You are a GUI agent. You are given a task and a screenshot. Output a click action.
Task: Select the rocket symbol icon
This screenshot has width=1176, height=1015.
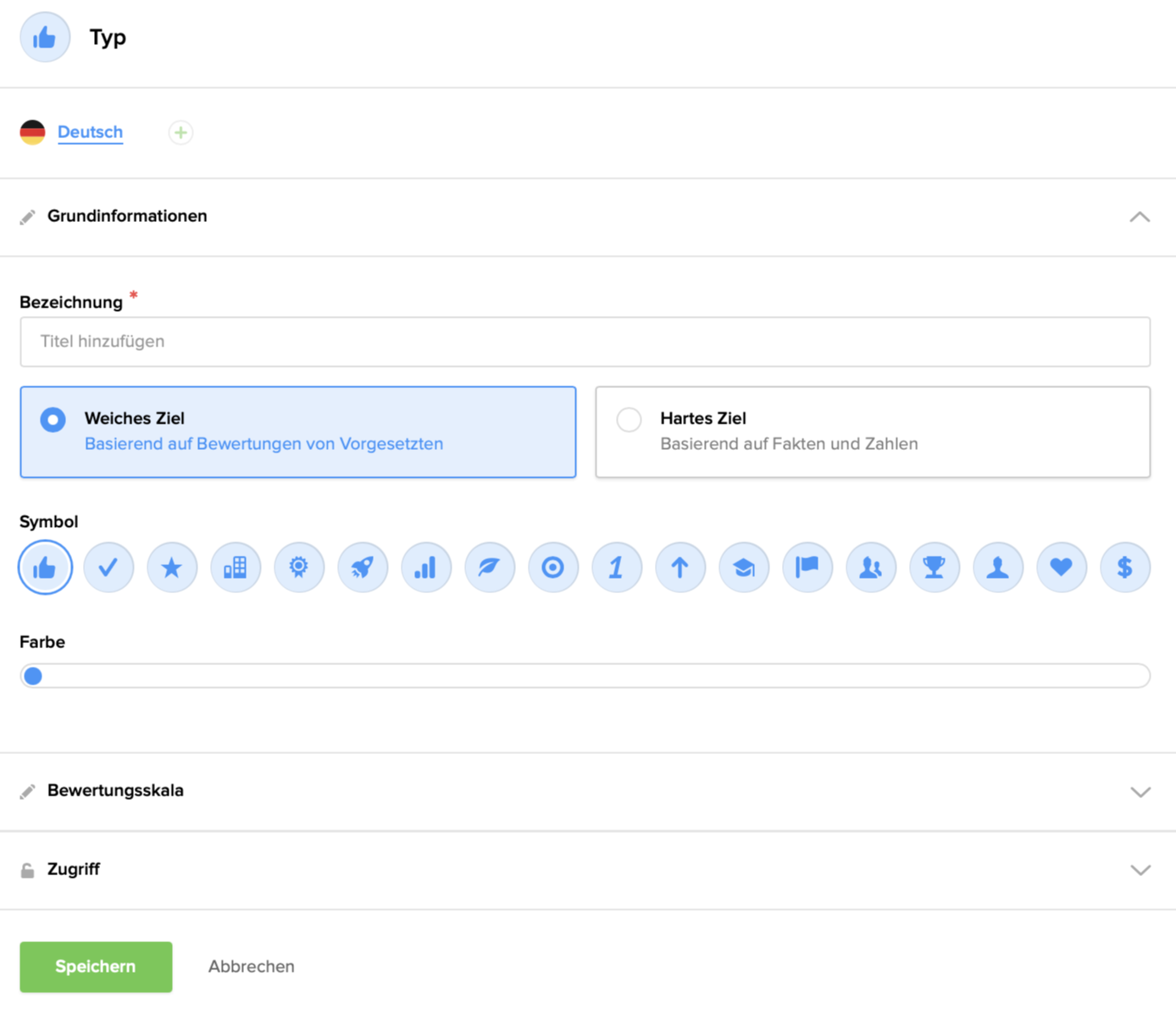coord(363,567)
